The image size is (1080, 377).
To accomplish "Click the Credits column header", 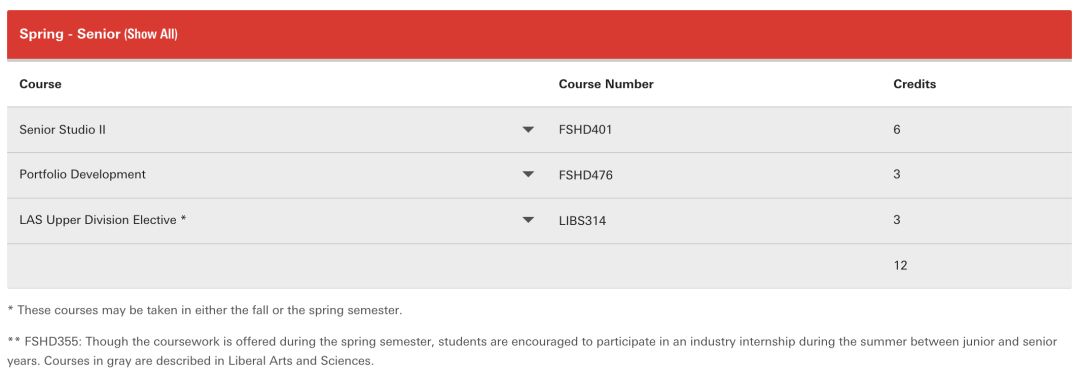I will pos(915,84).
